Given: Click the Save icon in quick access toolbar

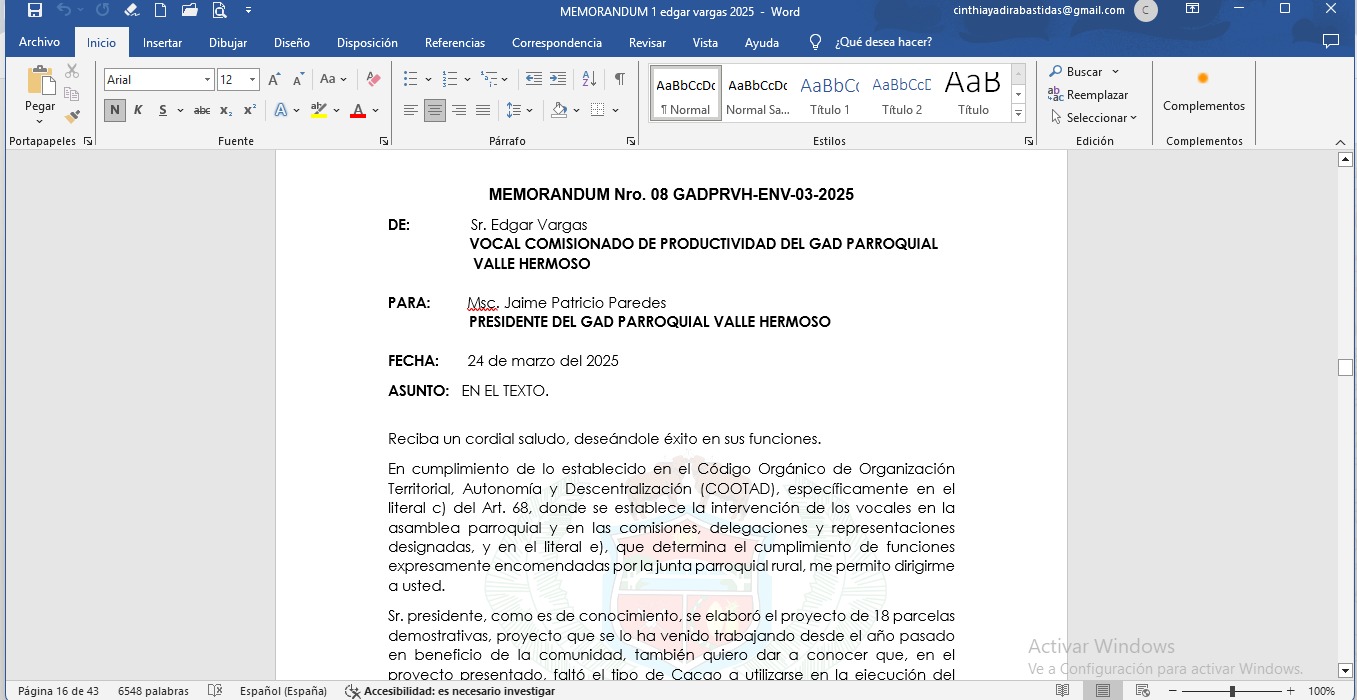Looking at the screenshot, I should coord(35,11).
